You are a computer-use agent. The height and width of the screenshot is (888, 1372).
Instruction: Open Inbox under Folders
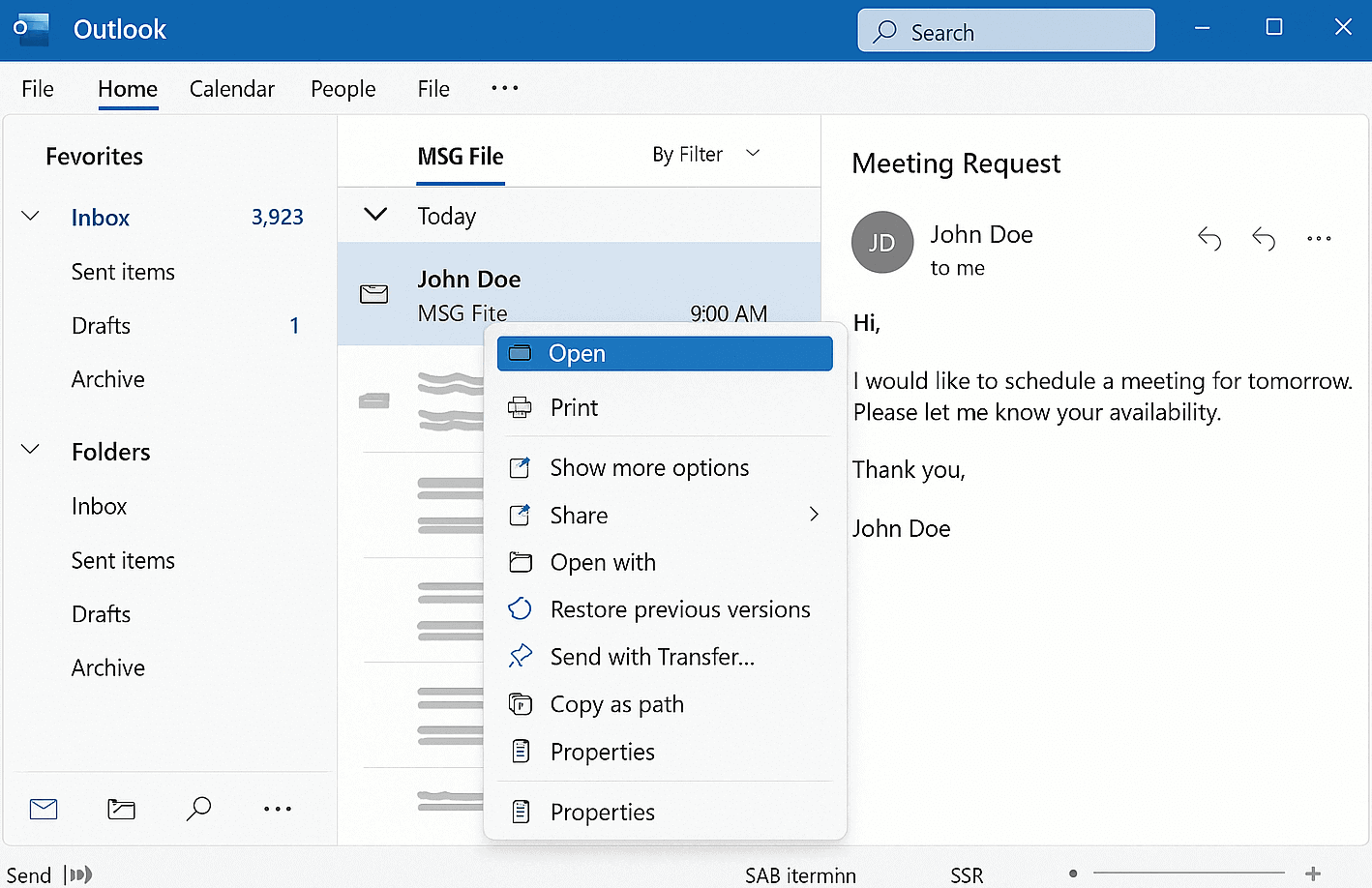[99, 506]
